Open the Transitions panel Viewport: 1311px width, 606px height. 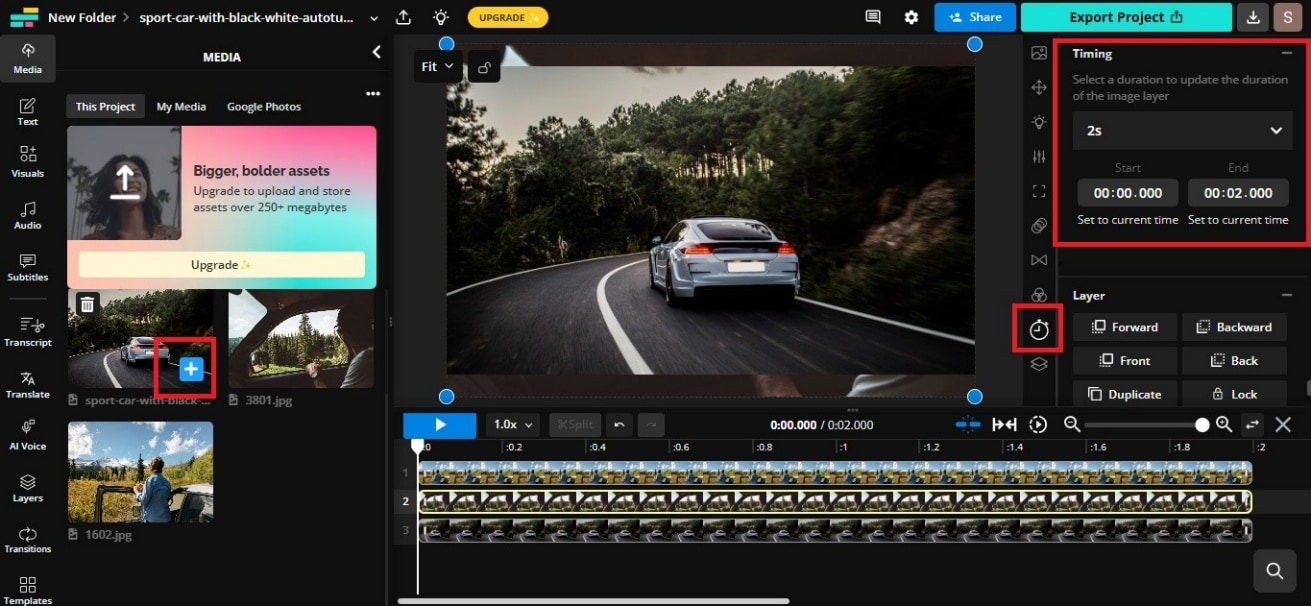[27, 539]
